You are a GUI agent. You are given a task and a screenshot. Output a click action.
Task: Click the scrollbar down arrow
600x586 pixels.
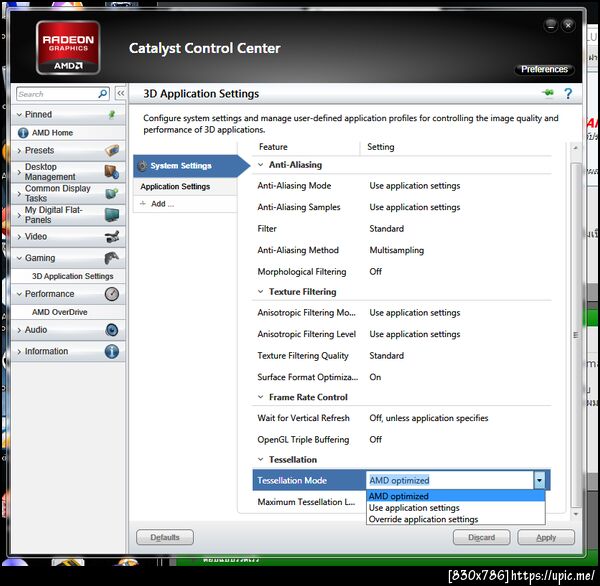(576, 514)
